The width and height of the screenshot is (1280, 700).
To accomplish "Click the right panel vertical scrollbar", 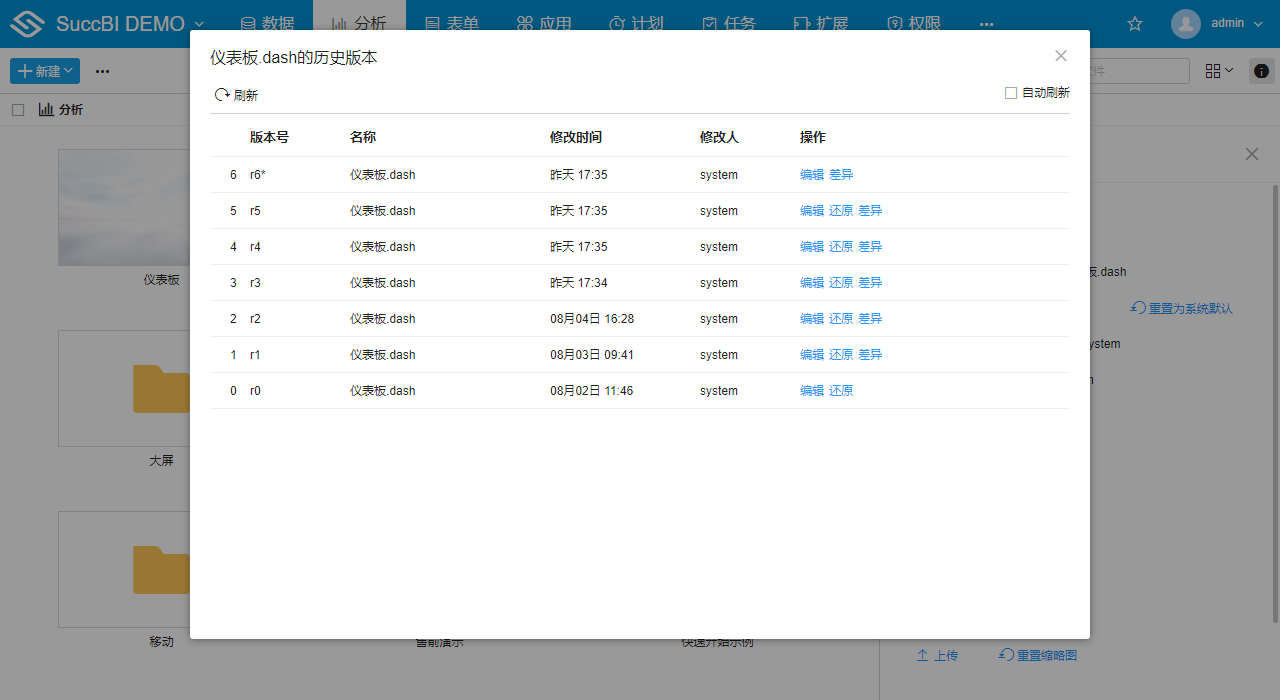I will (1275, 400).
